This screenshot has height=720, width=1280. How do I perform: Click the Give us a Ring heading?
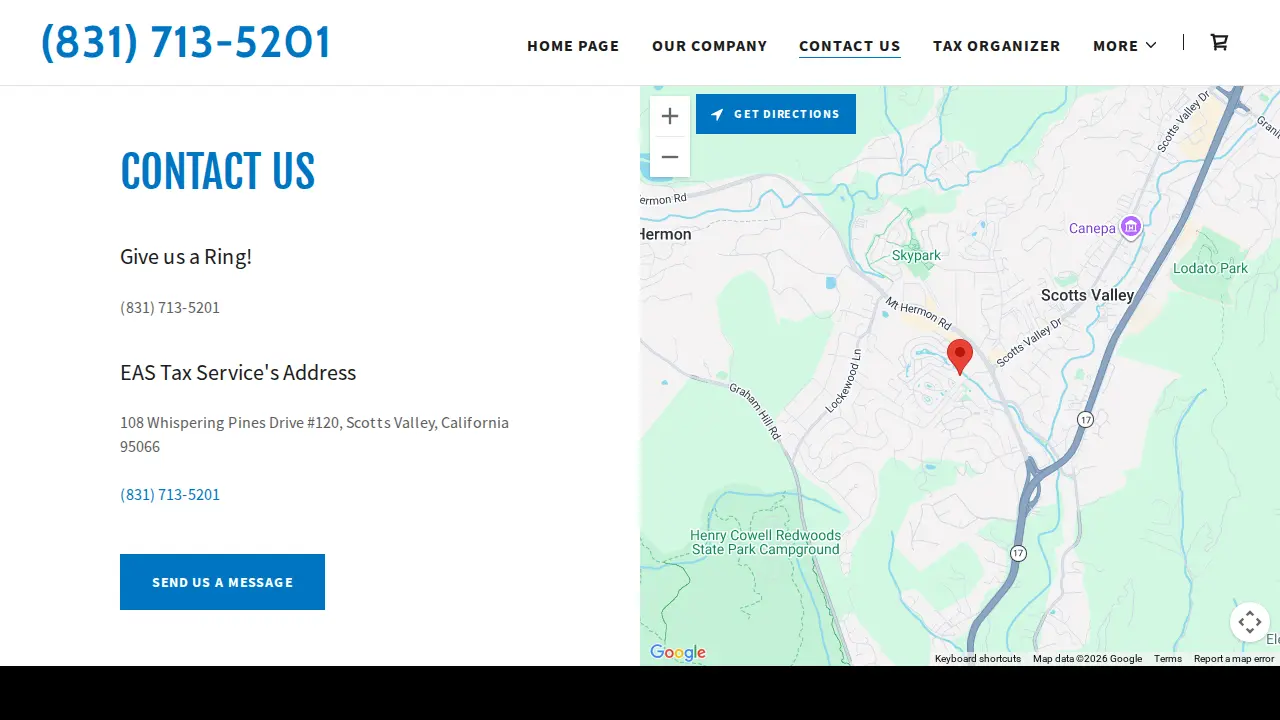(x=186, y=257)
